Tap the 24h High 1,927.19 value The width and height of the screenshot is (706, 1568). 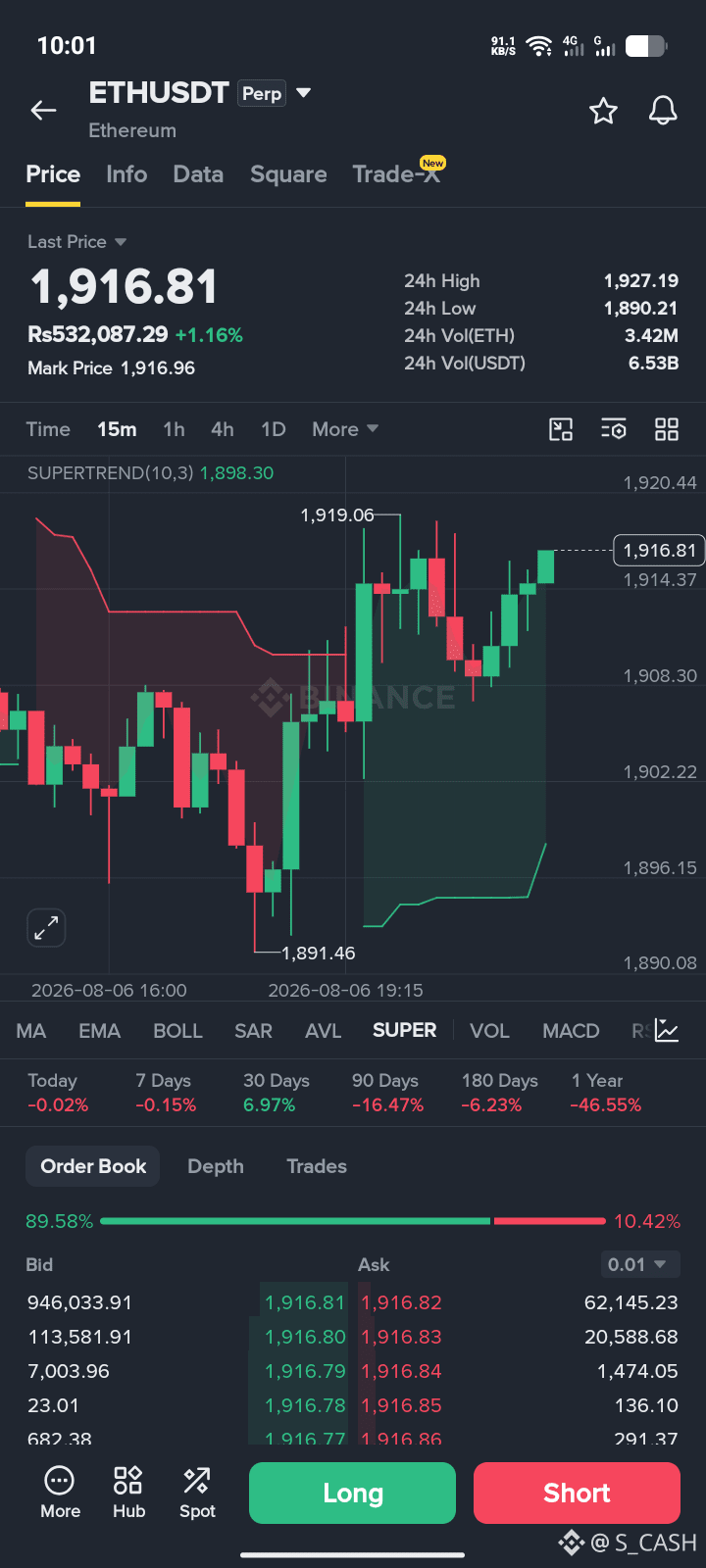[641, 281]
